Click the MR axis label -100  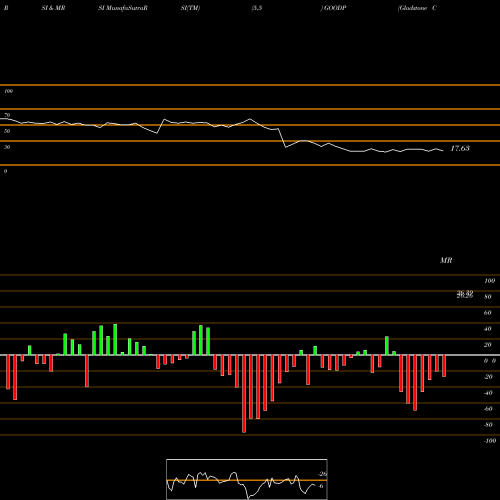coord(490,441)
